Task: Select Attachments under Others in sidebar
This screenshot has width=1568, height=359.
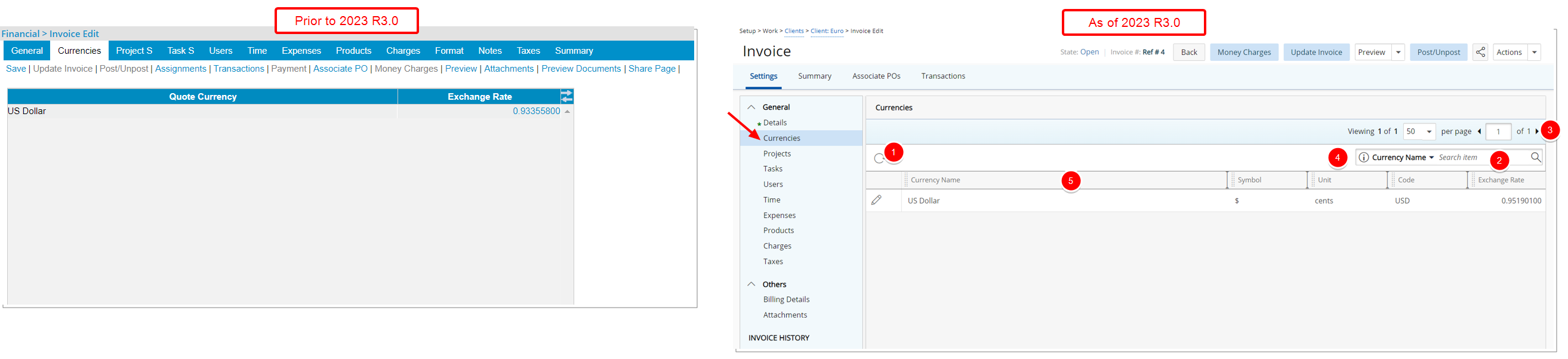Action: click(785, 315)
